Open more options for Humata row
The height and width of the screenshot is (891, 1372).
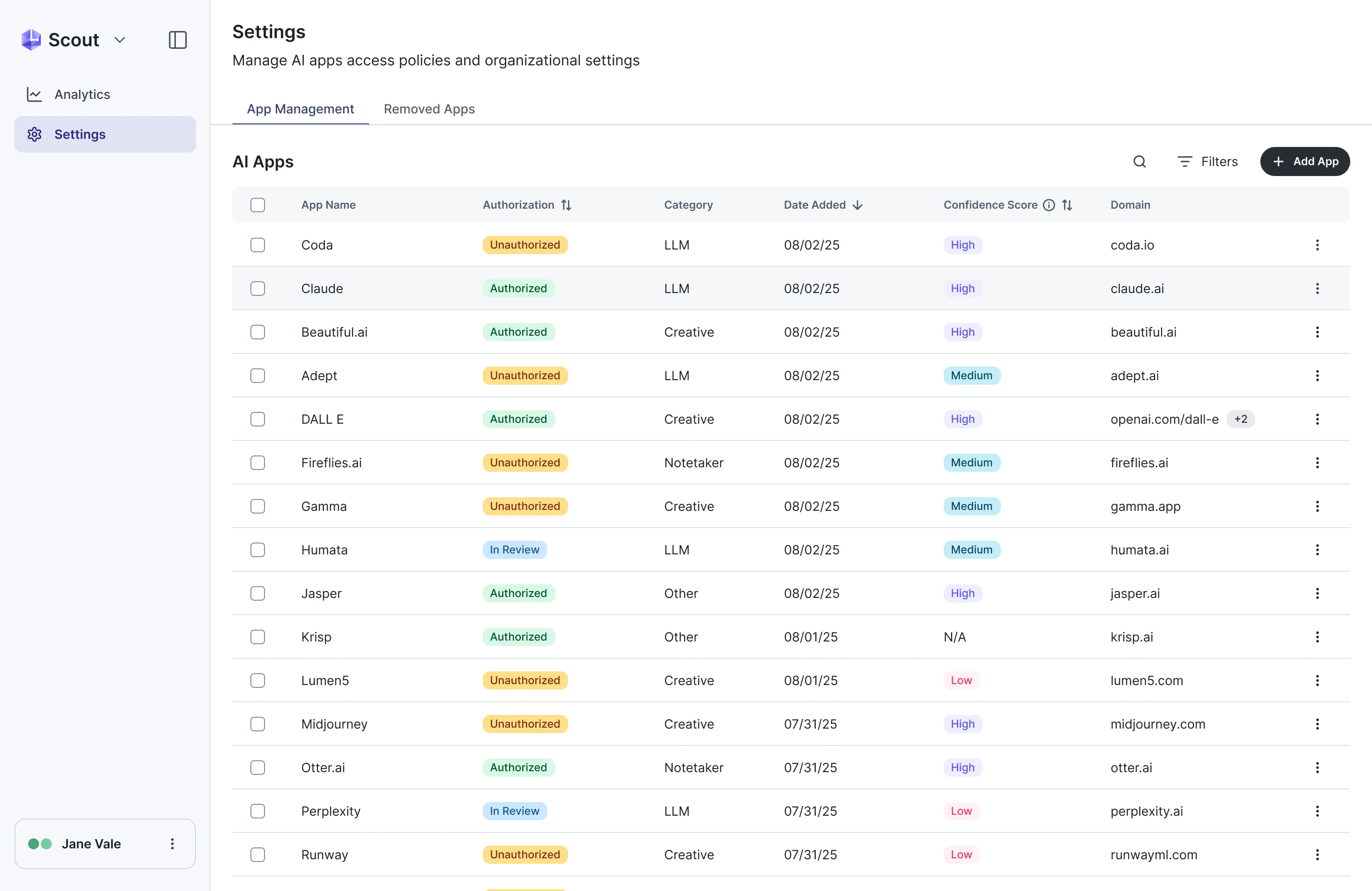(x=1317, y=549)
